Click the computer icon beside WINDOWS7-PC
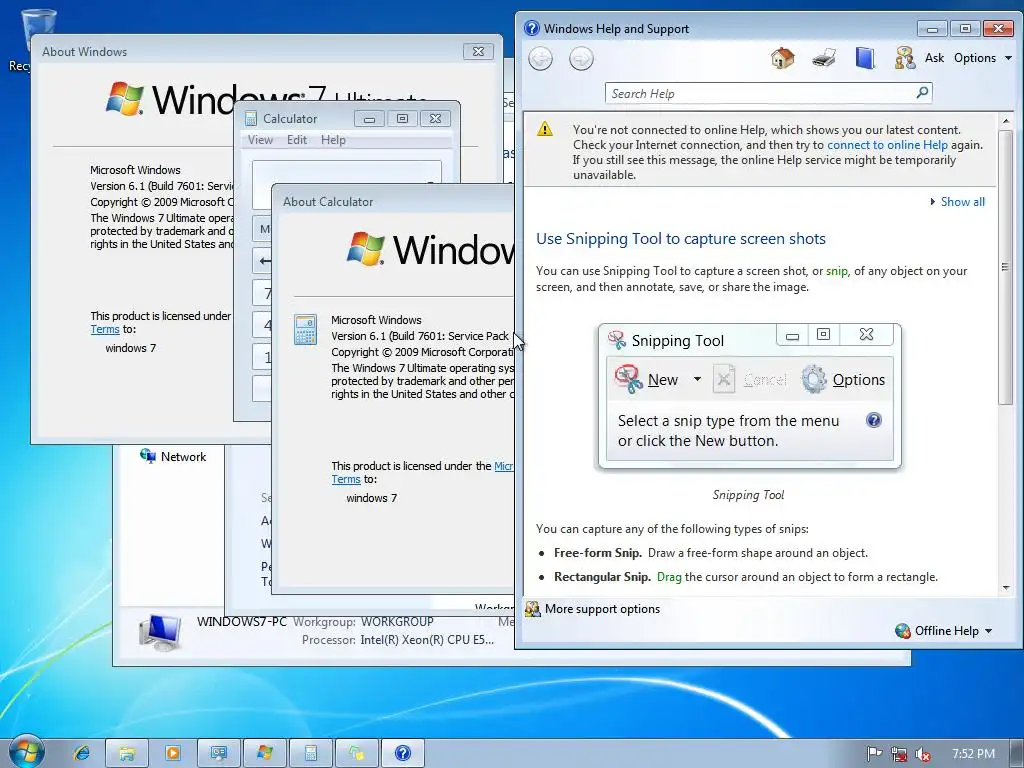The width and height of the screenshot is (1024, 768). (159, 632)
